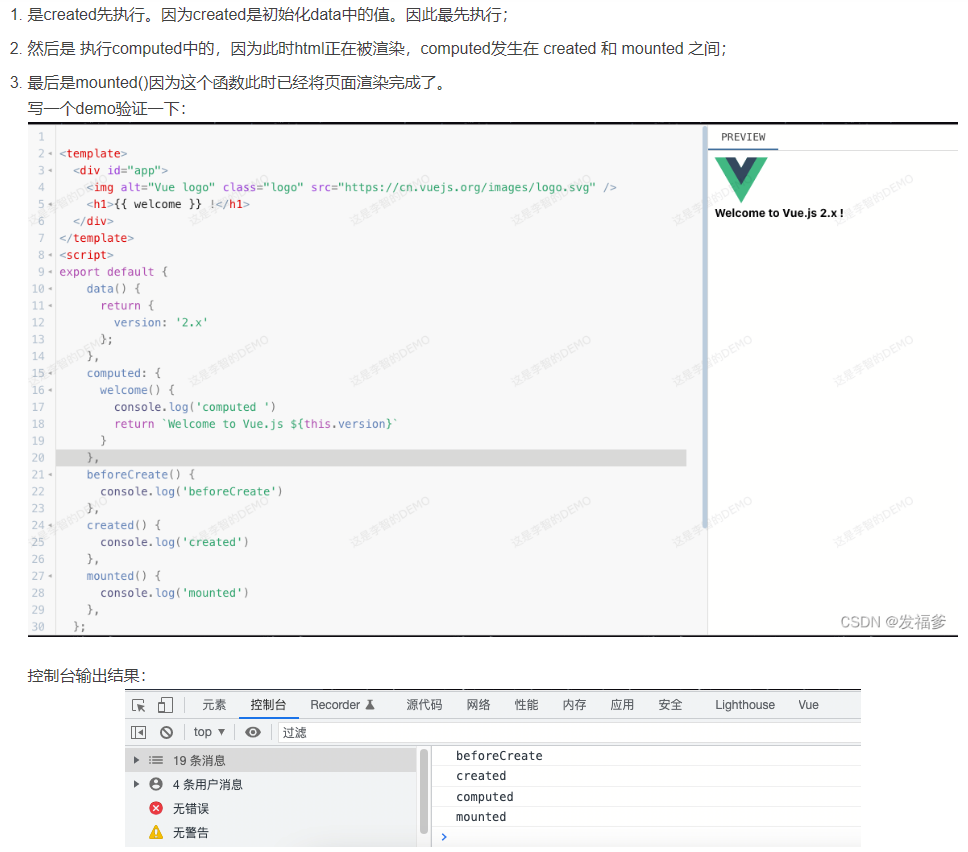Fold the computed block at line 15
The width and height of the screenshot is (968, 852).
(x=50, y=373)
